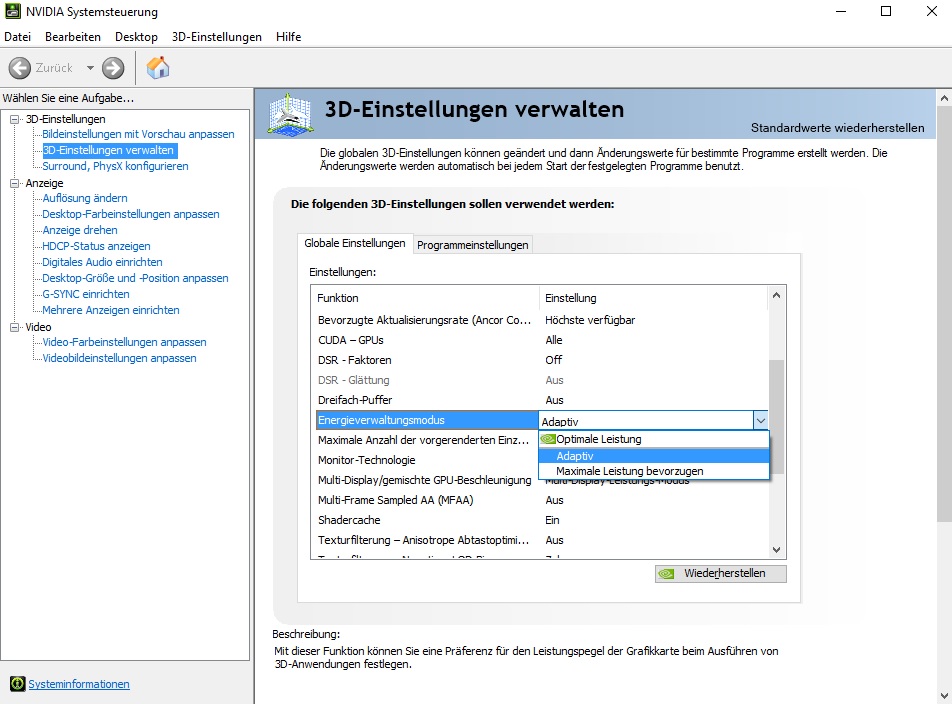The image size is (952, 704).
Task: Select Texturfilterung – Anisotrope Abtastoptimierung row
Action: [542, 540]
